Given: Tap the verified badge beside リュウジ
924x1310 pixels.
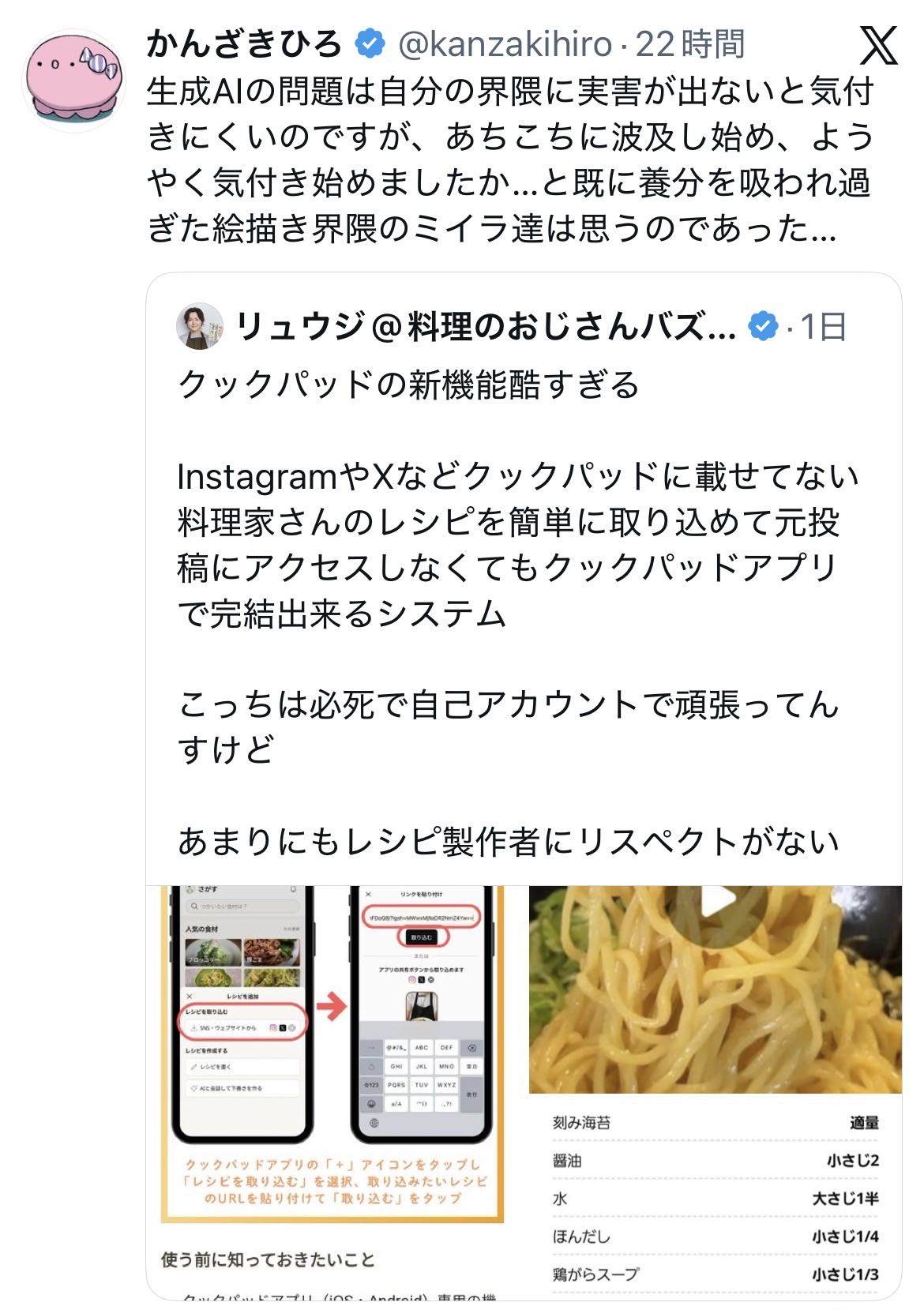Looking at the screenshot, I should coord(763,326).
